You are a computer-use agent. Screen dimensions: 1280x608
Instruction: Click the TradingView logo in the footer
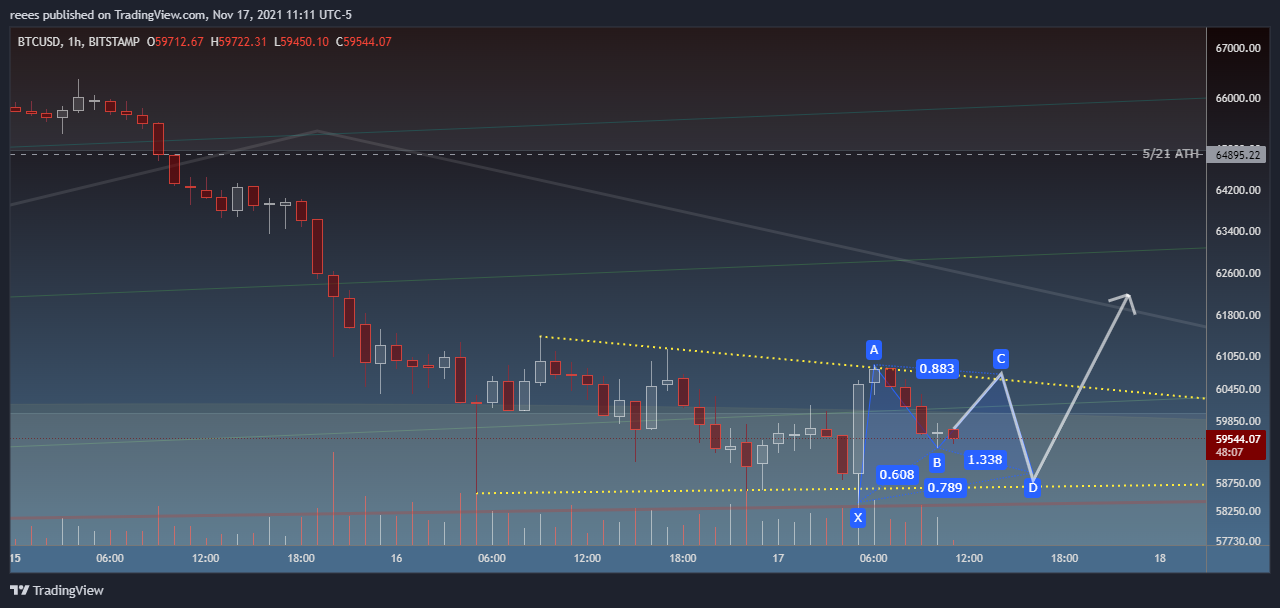[x=57, y=590]
